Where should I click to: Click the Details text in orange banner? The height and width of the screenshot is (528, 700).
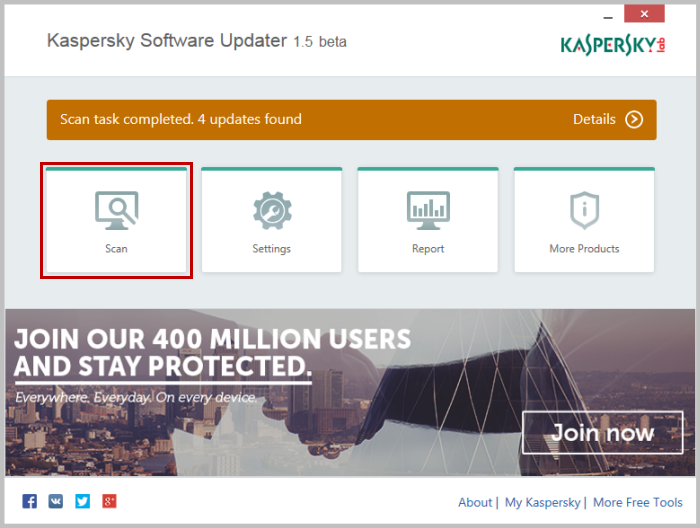click(x=594, y=119)
